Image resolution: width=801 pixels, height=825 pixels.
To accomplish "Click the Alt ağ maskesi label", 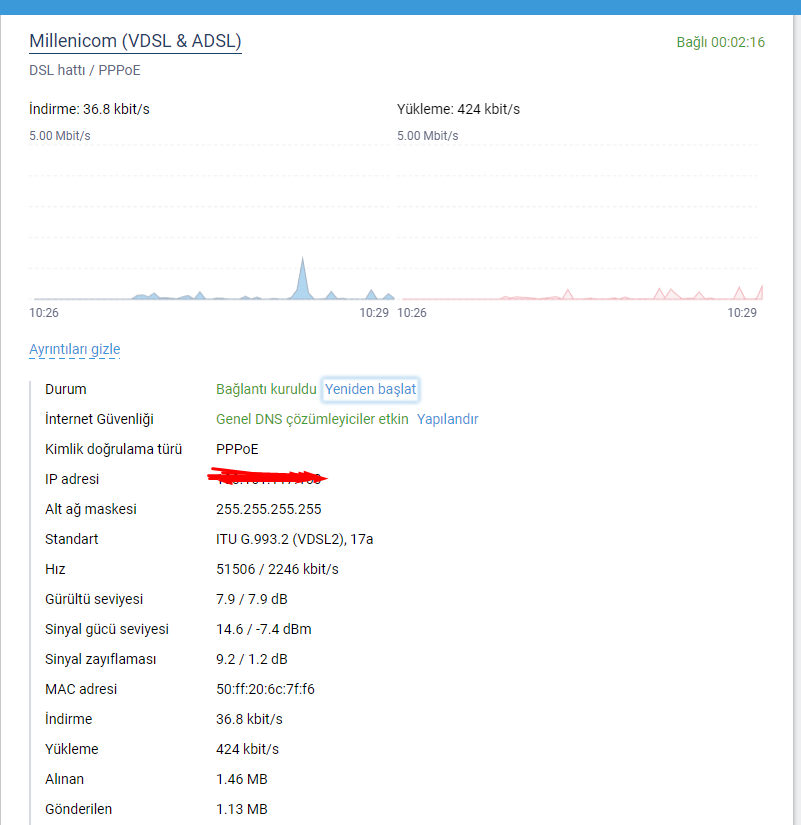I will tap(91, 509).
